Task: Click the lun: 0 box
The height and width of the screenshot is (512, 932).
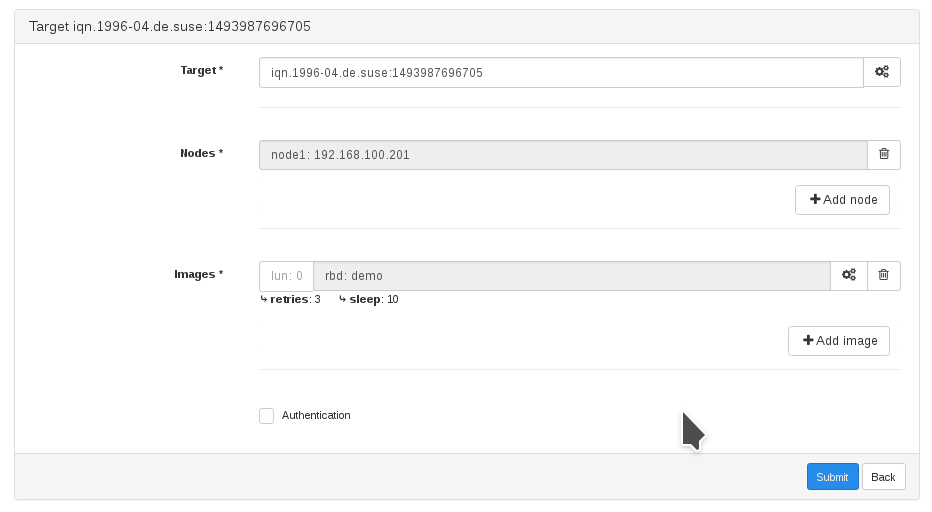Action: point(286,276)
